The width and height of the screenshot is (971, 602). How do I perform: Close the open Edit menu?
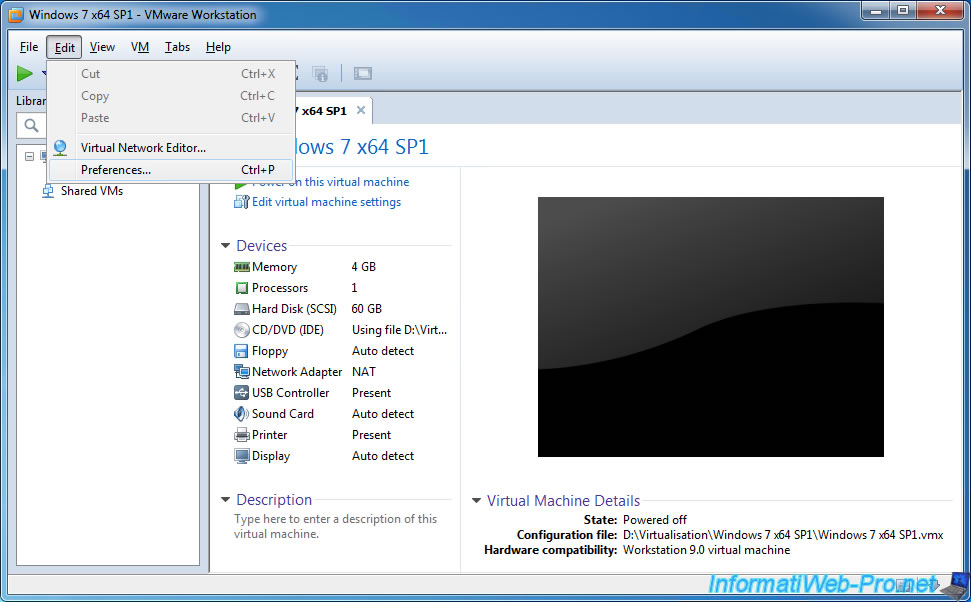click(x=64, y=47)
